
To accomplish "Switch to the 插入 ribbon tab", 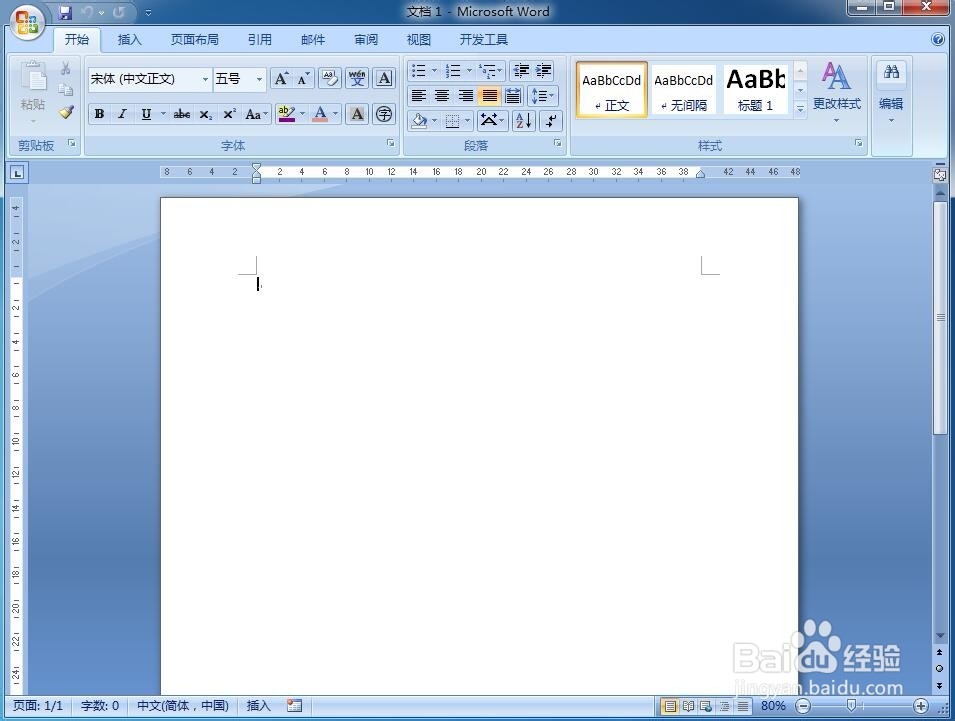I will coord(129,40).
